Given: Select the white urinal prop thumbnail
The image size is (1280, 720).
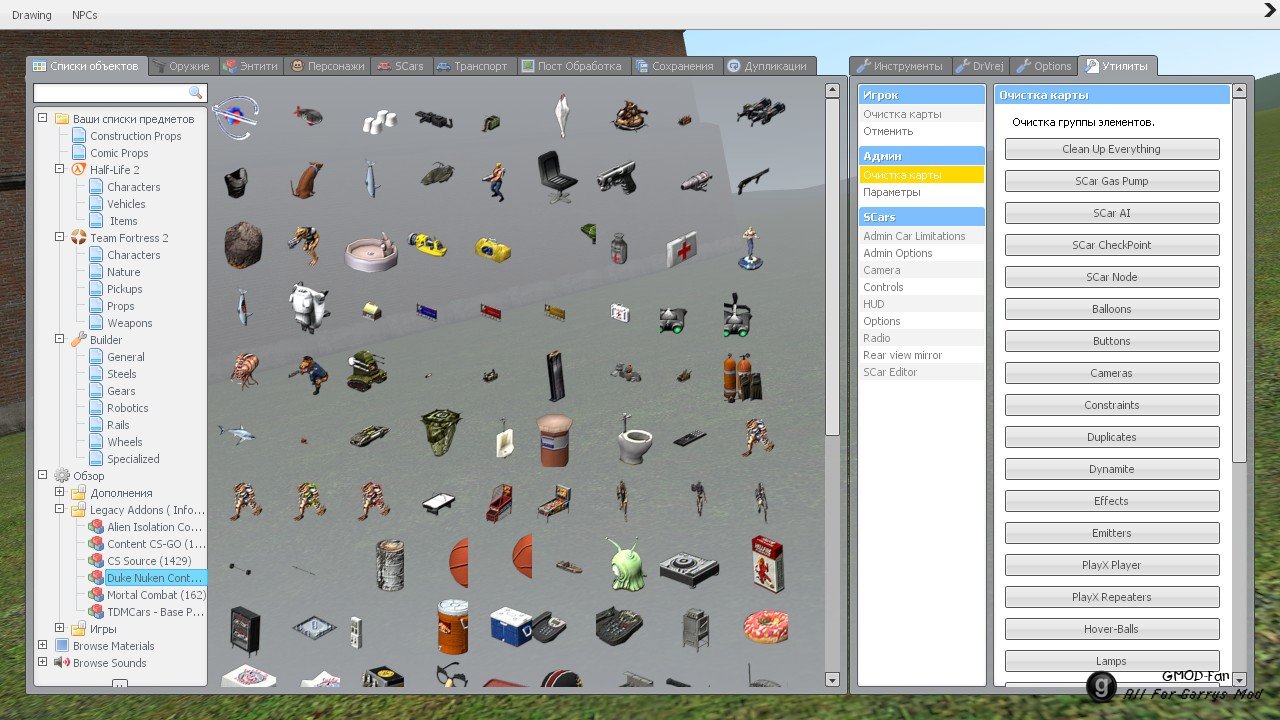Looking at the screenshot, I should pos(504,437).
